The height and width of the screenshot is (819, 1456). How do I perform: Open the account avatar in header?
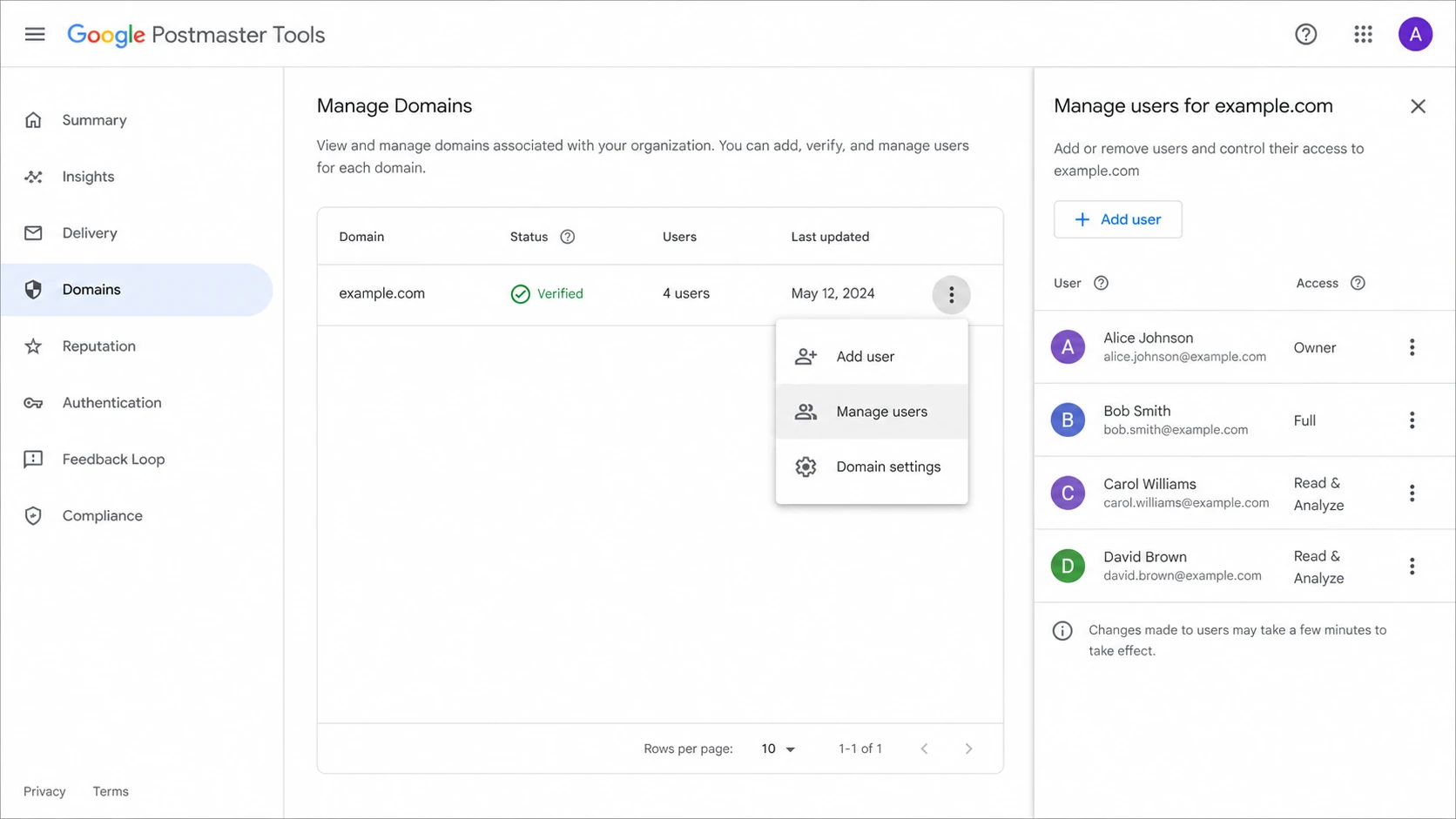point(1415,35)
